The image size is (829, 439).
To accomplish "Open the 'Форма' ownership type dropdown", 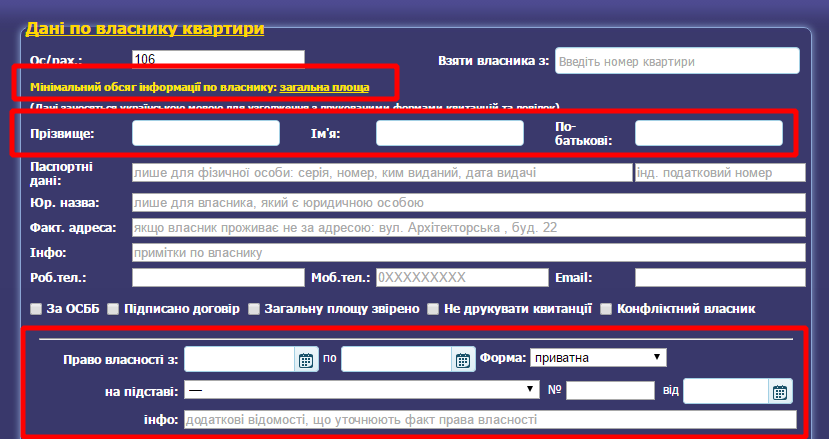I will pos(599,357).
